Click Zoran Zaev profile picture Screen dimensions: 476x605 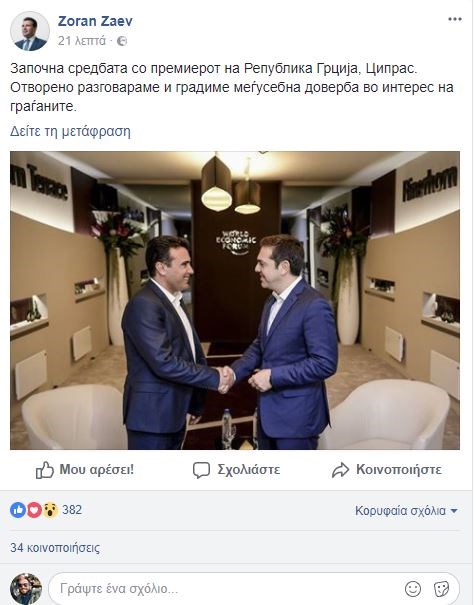pyautogui.click(x=30, y=31)
